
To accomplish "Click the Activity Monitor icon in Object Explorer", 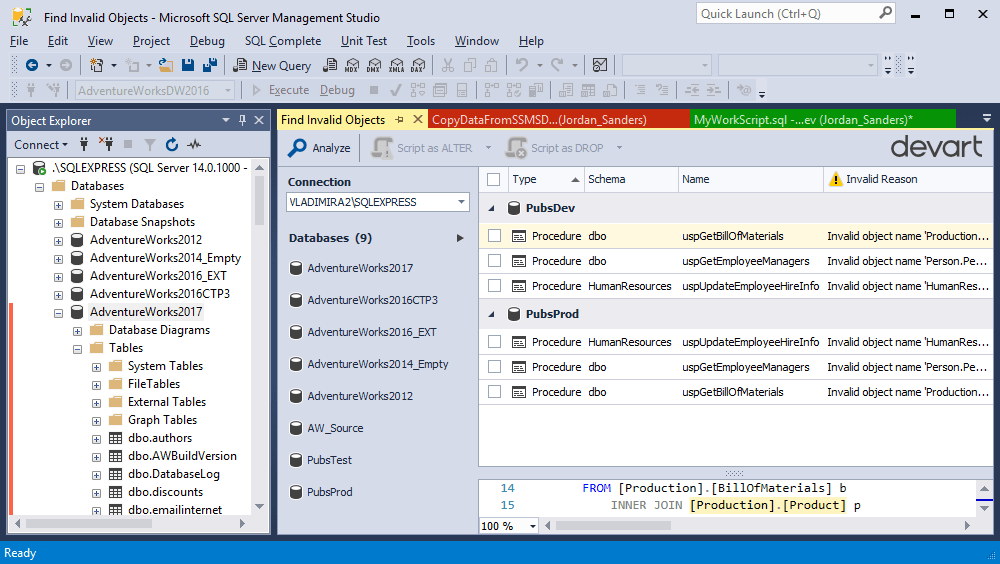I will point(194,145).
